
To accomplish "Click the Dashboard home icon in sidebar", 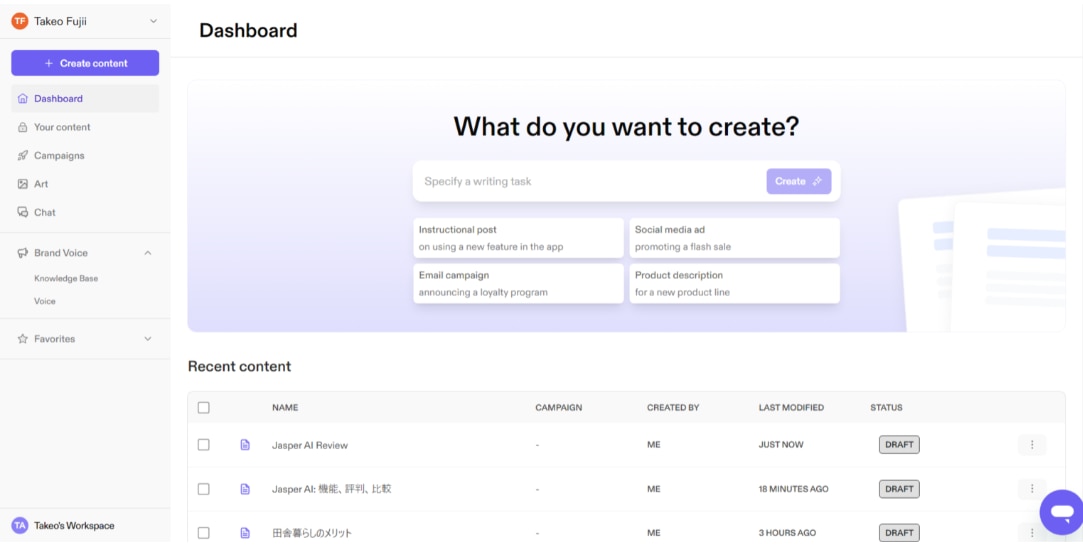I will (23, 99).
